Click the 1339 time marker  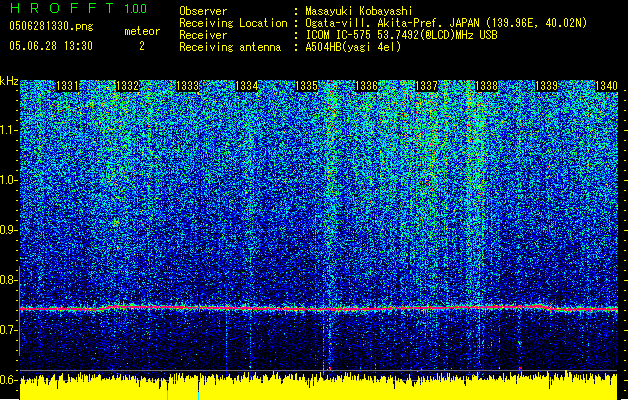click(546, 86)
